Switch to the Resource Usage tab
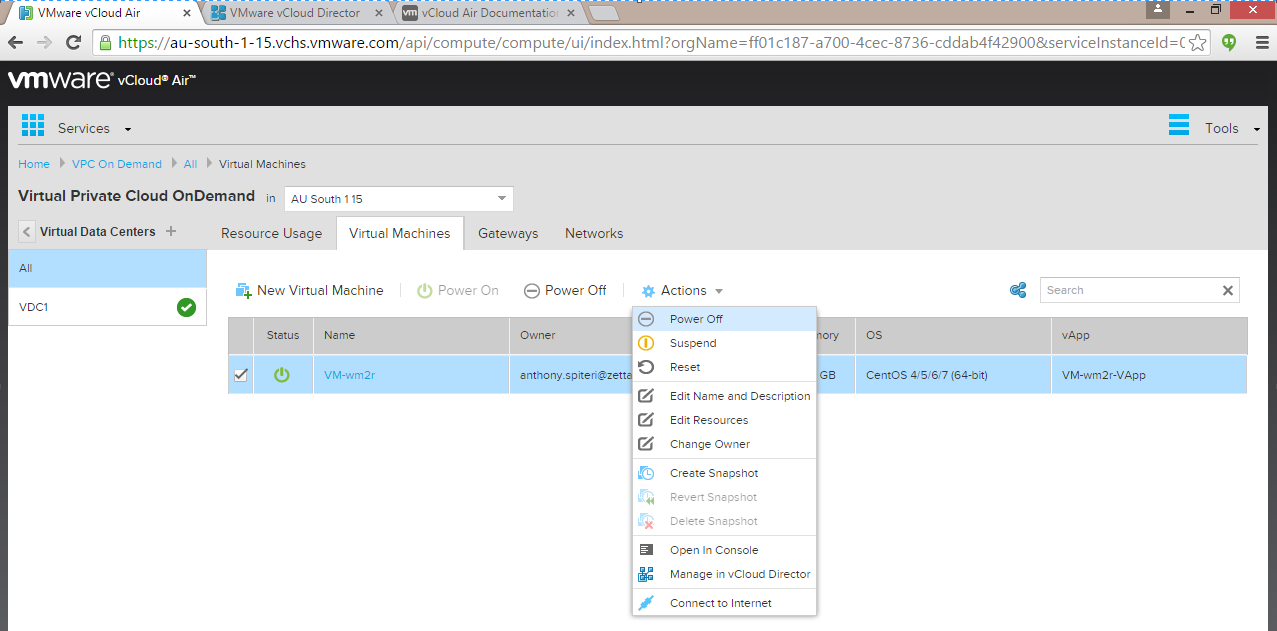 (272, 233)
